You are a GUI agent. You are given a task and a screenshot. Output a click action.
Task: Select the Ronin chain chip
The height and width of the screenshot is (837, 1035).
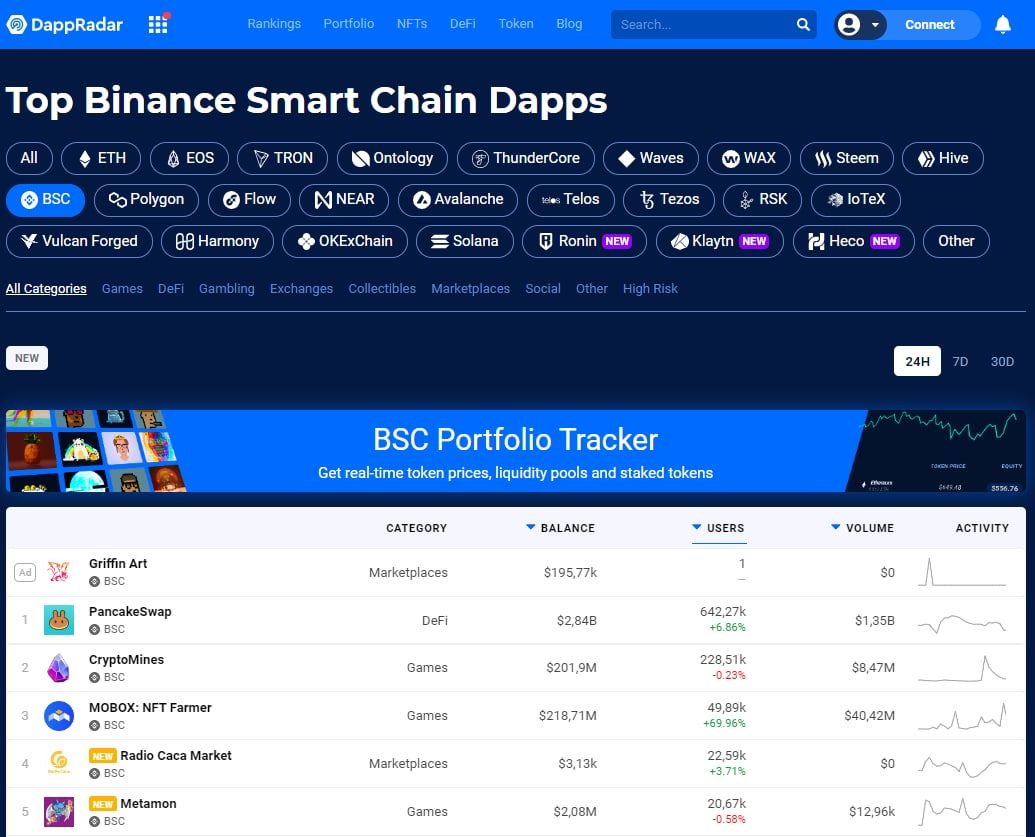(584, 242)
